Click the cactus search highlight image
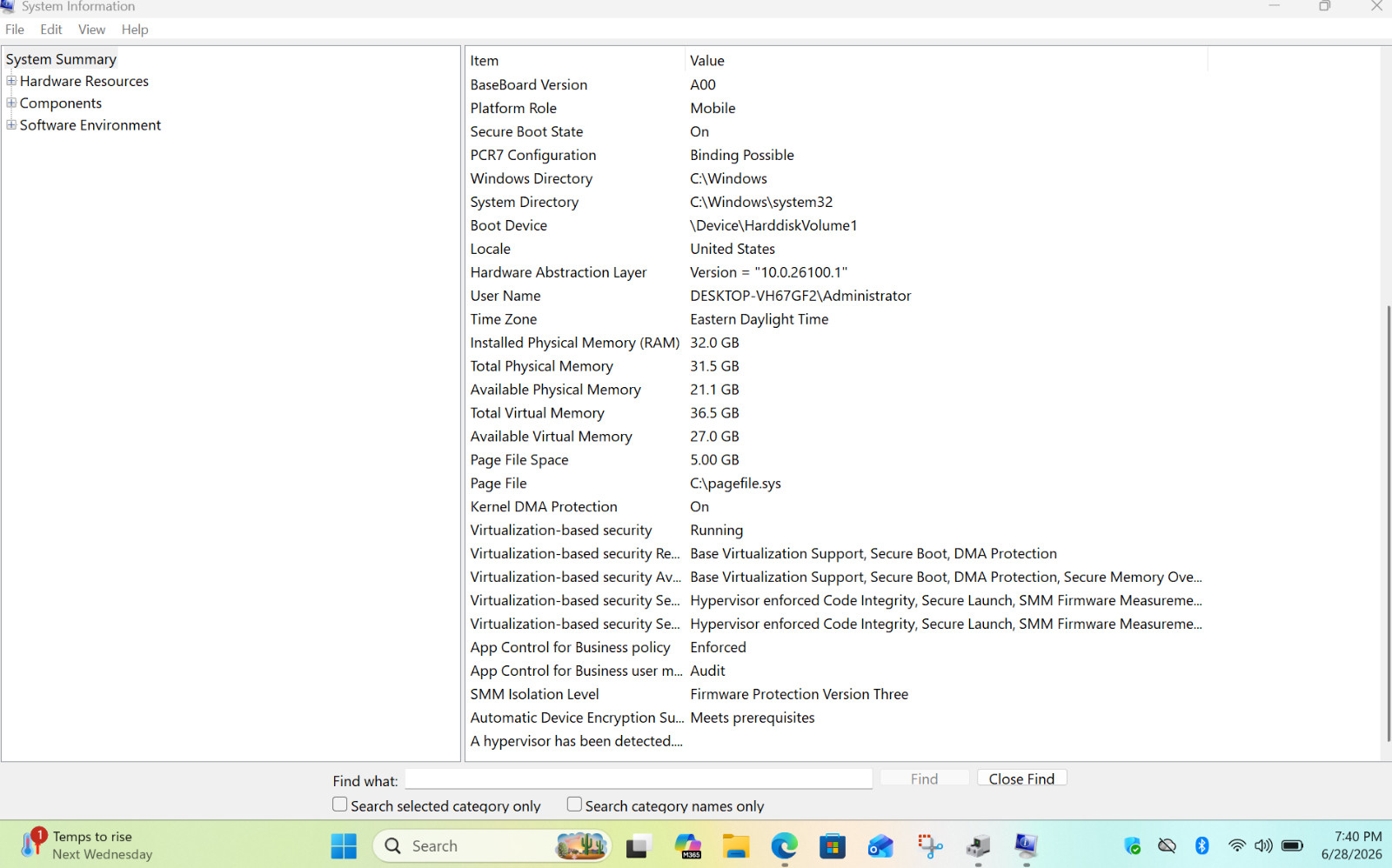 580,845
